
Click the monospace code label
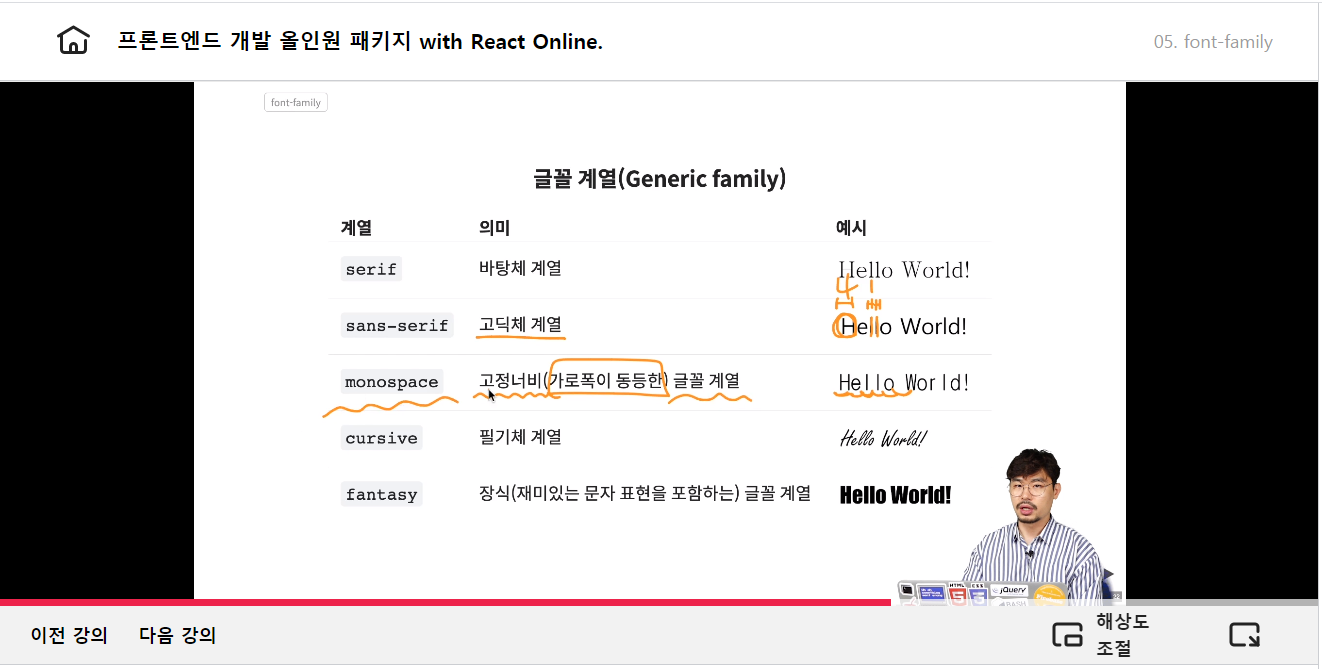point(391,382)
